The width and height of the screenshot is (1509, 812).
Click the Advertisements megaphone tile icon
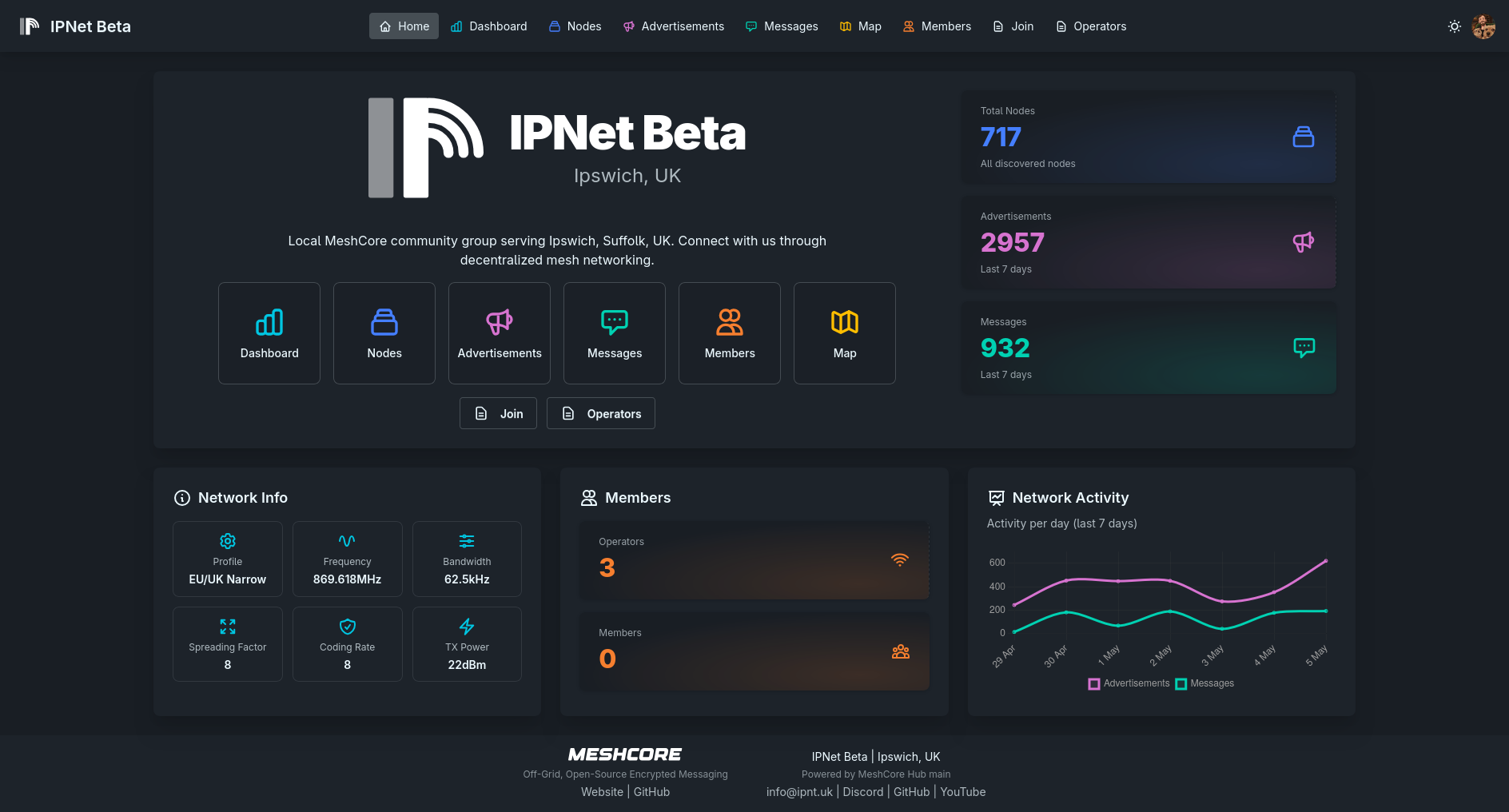pos(500,322)
